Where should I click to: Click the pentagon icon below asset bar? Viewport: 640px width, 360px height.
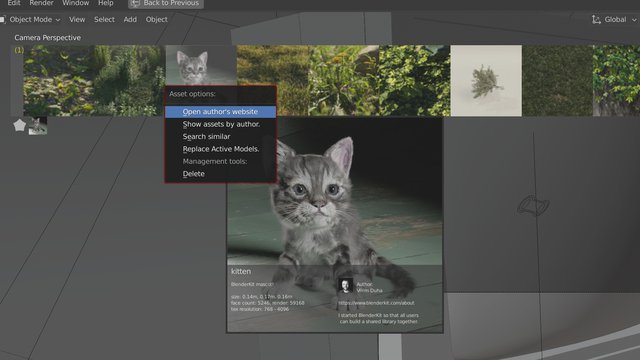coord(20,125)
